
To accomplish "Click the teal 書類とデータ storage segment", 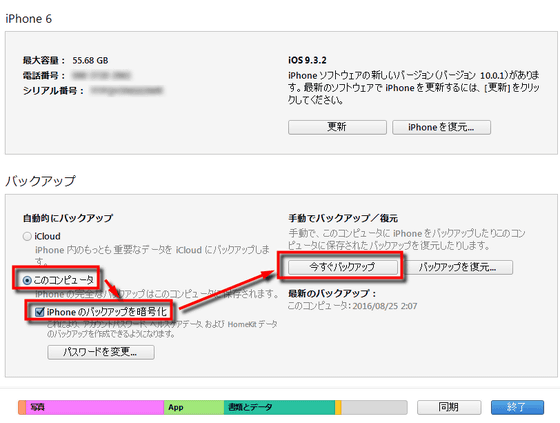I will click(279, 407).
